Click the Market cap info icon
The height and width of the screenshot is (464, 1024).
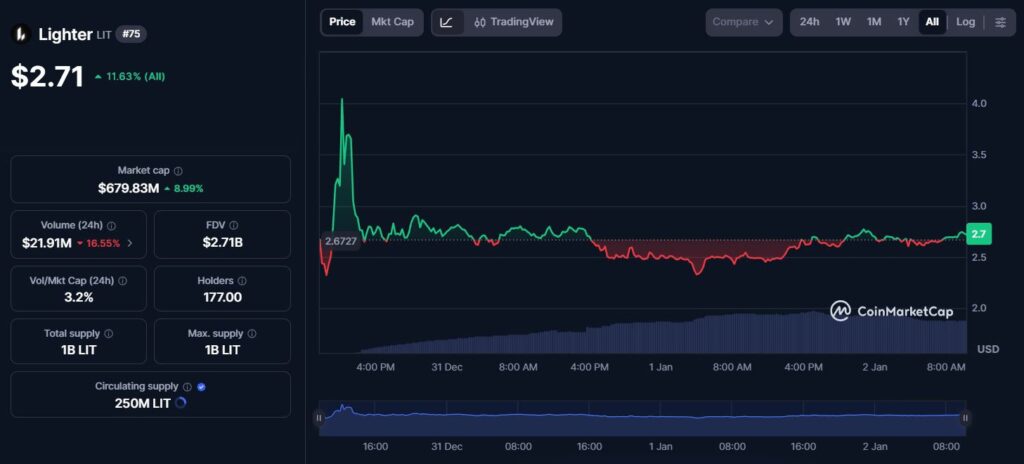point(178,171)
